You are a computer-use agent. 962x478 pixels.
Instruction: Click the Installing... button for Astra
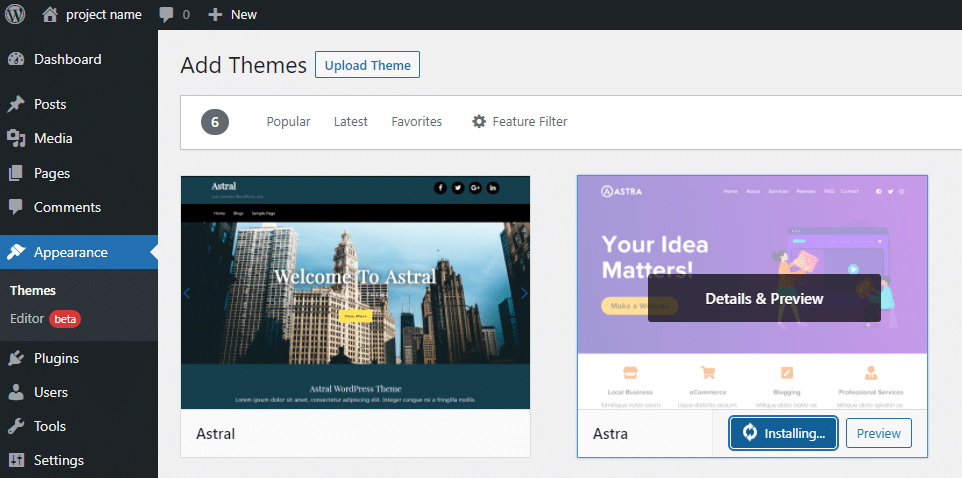[783, 433]
